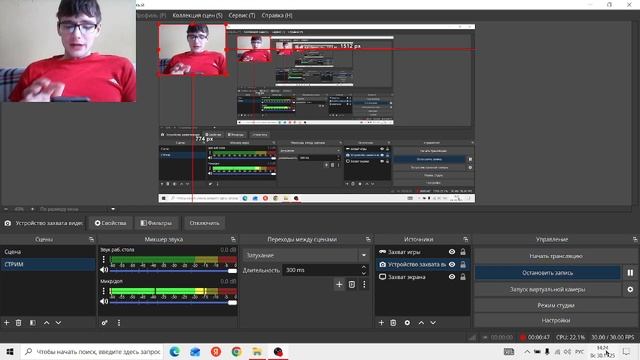Open options dots for Микр/доп channel
The width and height of the screenshot is (640, 360).
(104, 291)
